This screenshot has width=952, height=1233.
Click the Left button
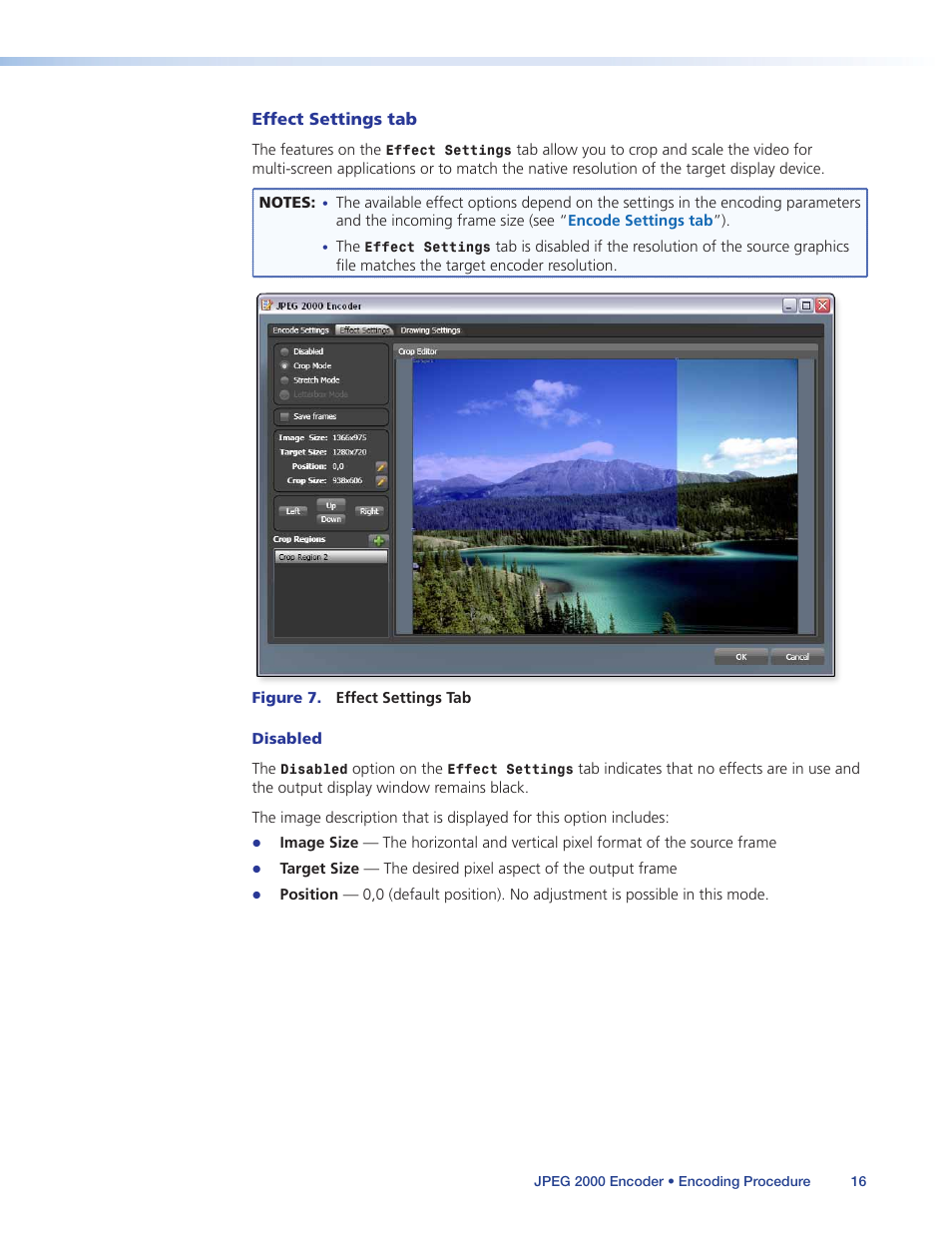292,511
